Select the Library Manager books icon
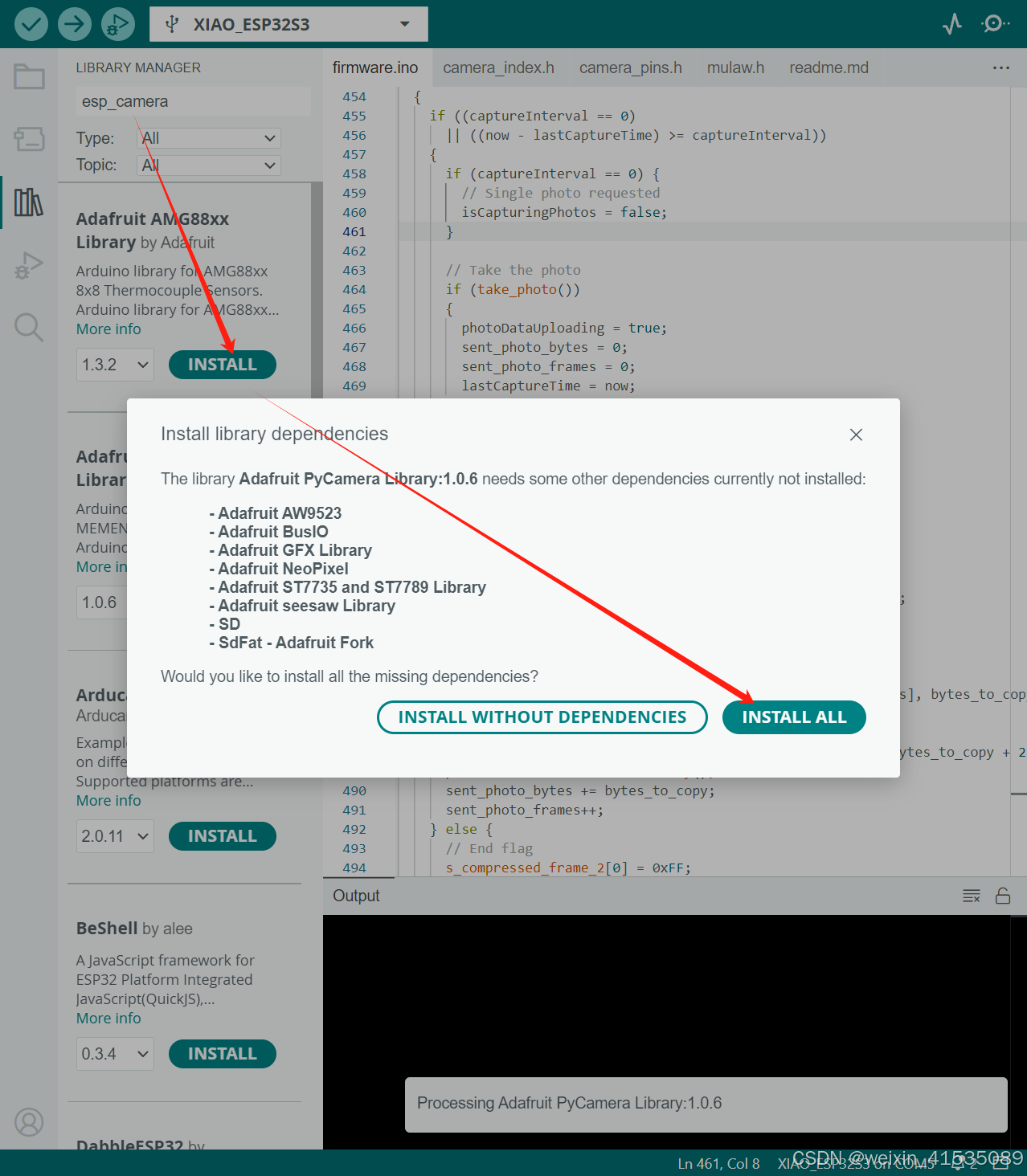 click(29, 202)
